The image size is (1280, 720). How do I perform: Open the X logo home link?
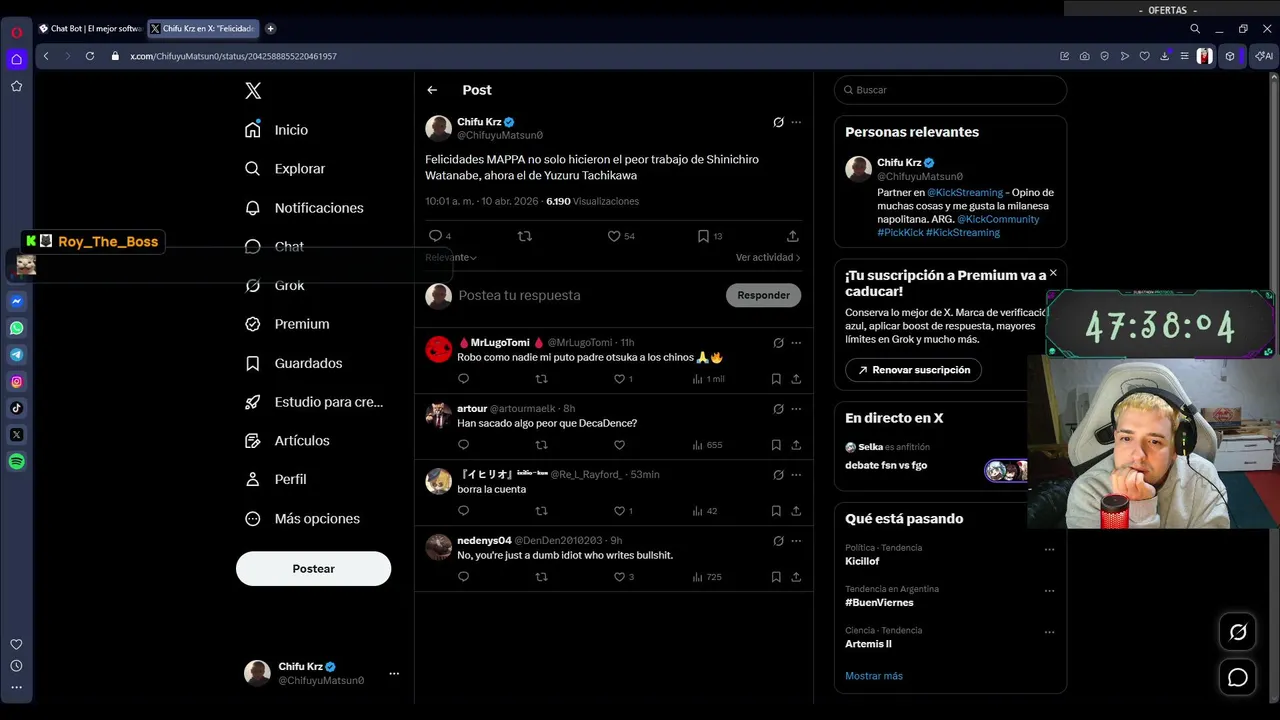pyautogui.click(x=253, y=90)
